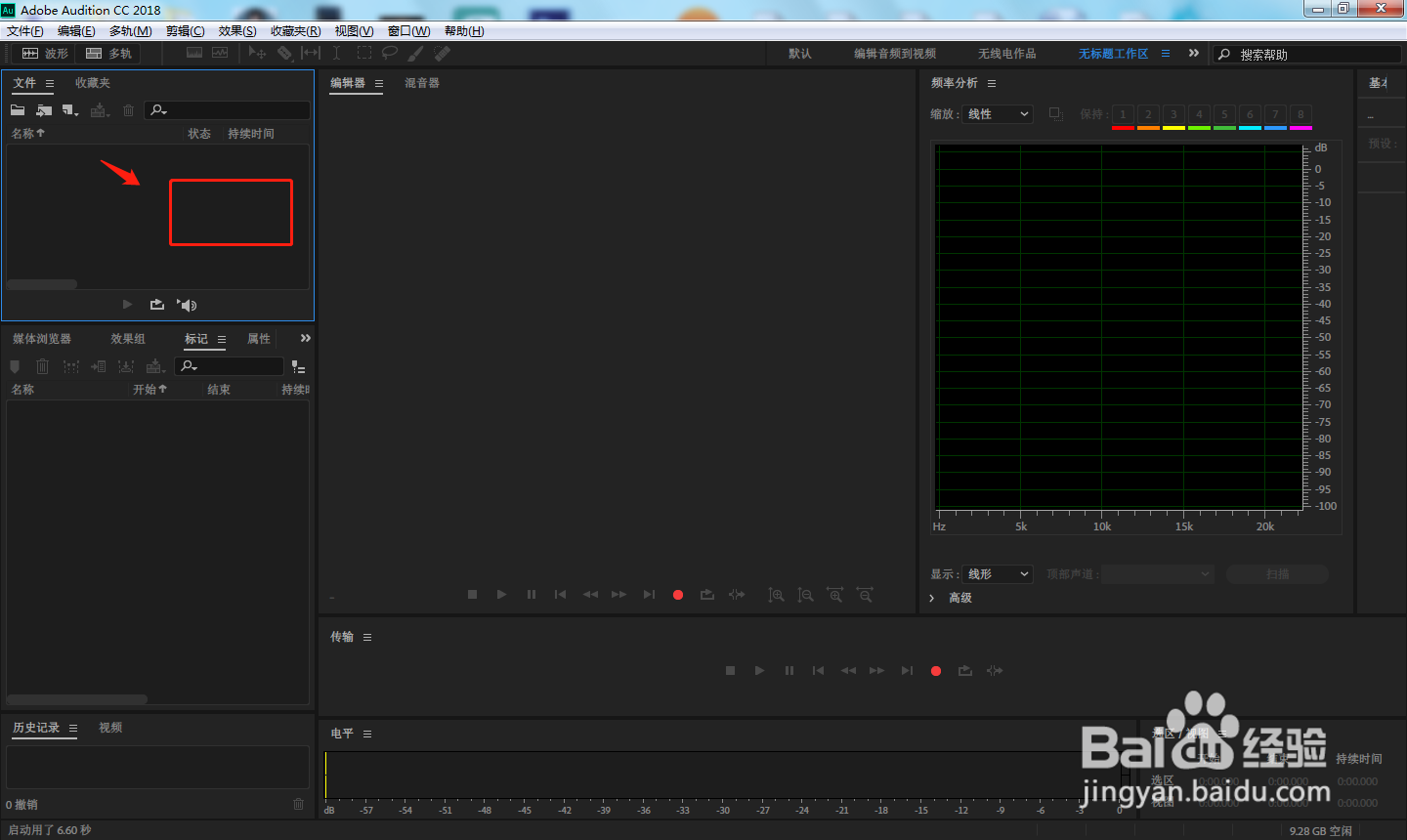Select the Default (默认) workspace
This screenshot has height=840, width=1407.
(800, 54)
